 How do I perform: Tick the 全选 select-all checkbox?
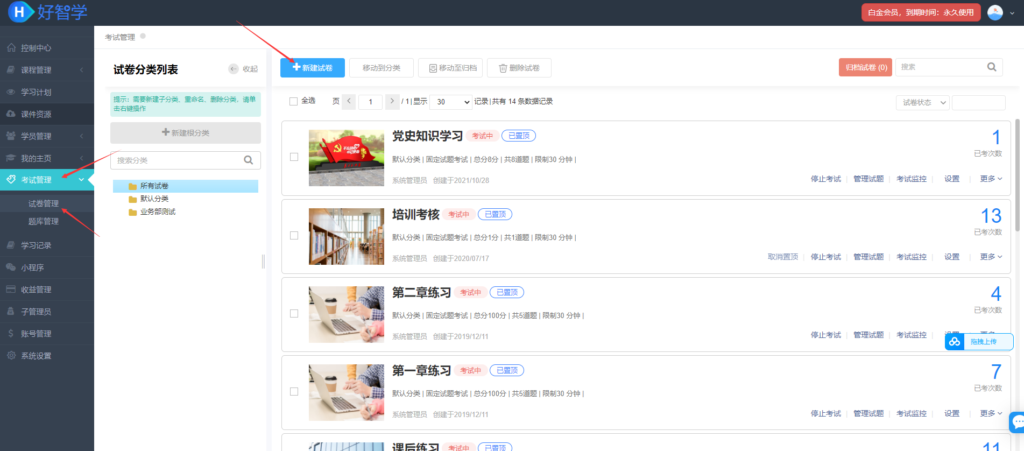point(293,101)
